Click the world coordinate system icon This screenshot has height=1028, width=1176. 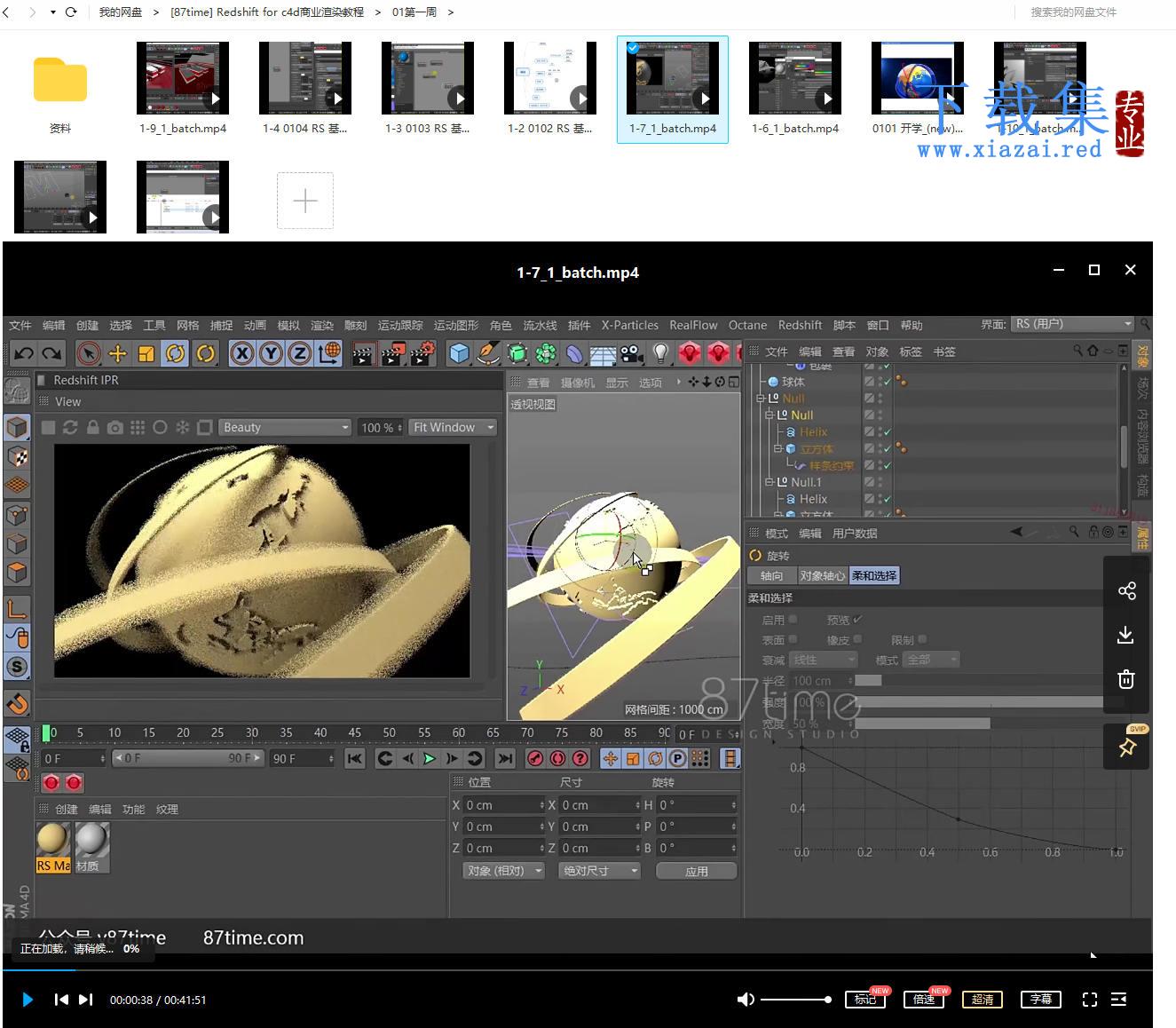tap(329, 353)
